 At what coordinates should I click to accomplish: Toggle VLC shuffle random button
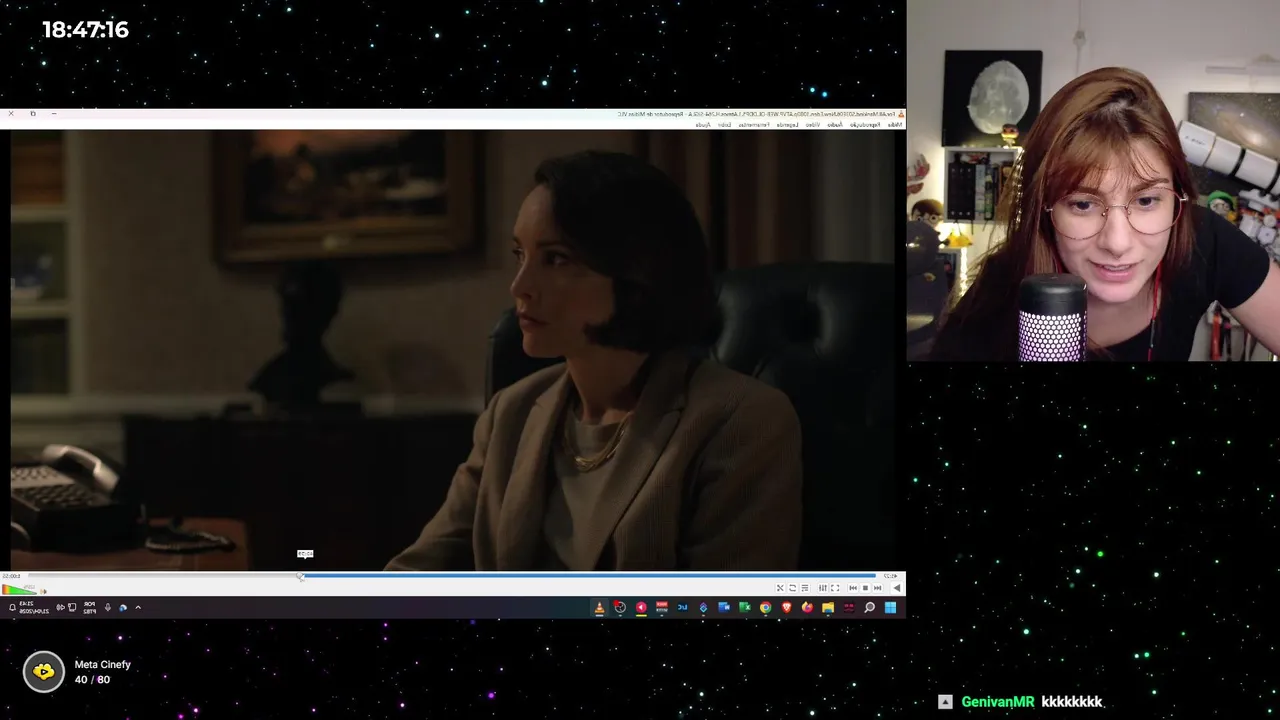(x=780, y=588)
